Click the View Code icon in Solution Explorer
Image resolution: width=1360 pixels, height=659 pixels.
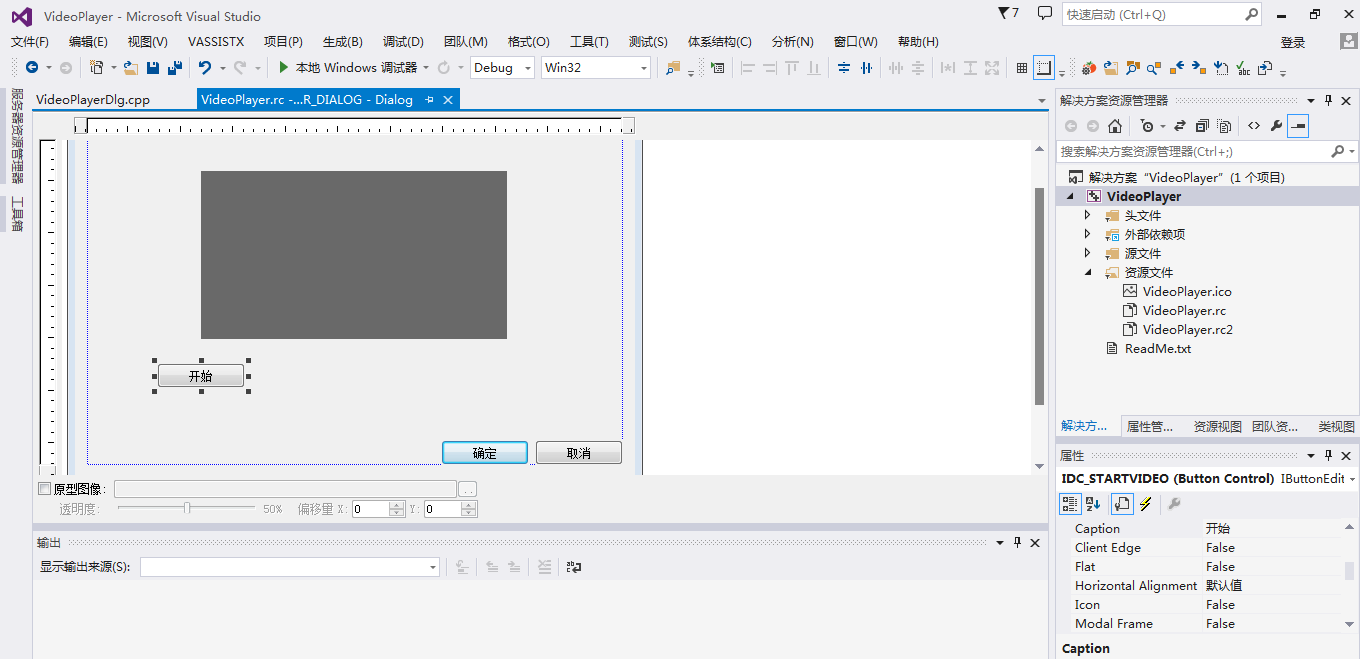1254,125
